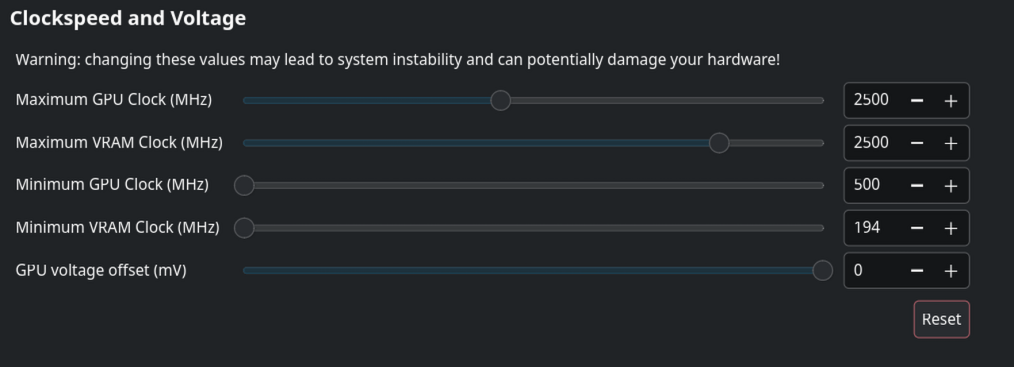
Task: Focus the Minimum GPU Clock 500 field
Action: click(872, 185)
